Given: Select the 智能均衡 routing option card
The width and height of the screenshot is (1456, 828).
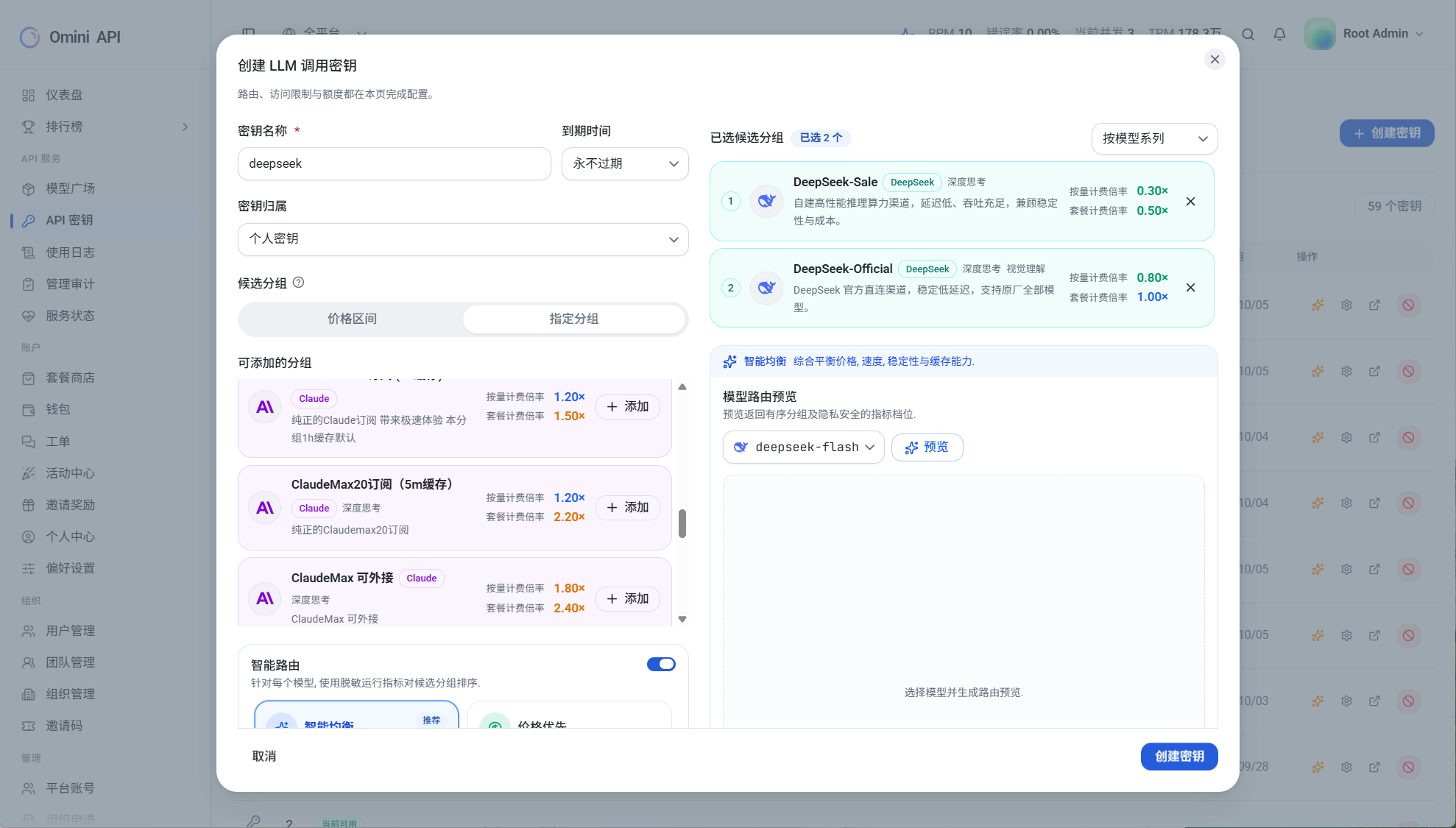Looking at the screenshot, I should tap(356, 715).
